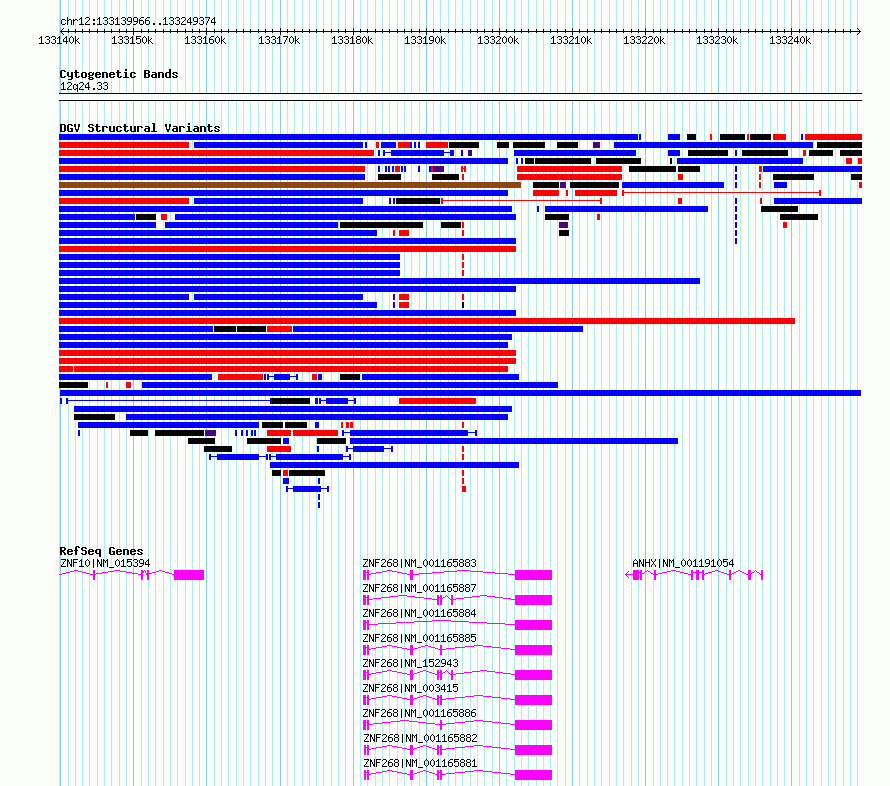Click the last exon block of ZNF268 NM_001165883
890x786 pixels.
coord(534,575)
